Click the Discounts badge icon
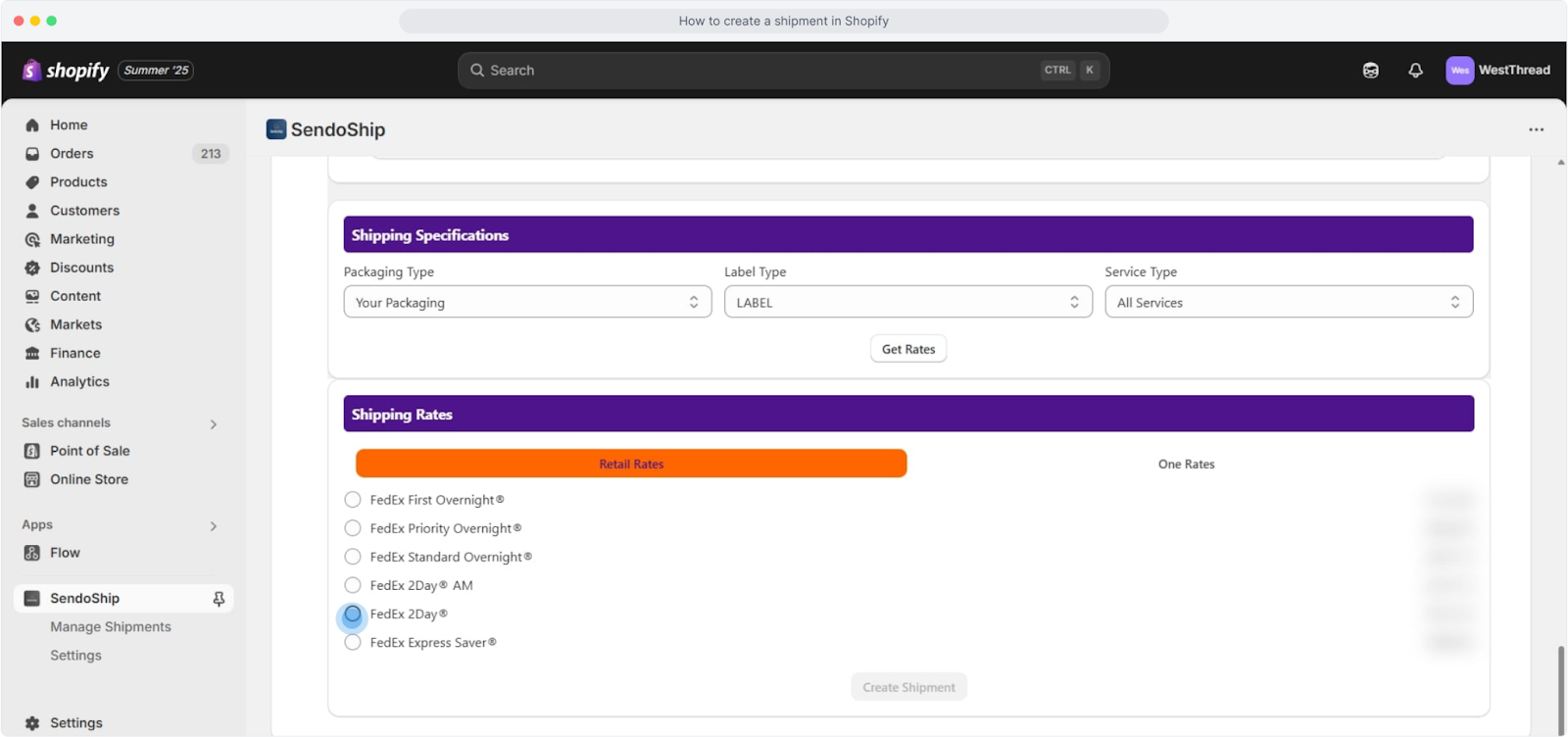The image size is (1568, 737). (32, 268)
